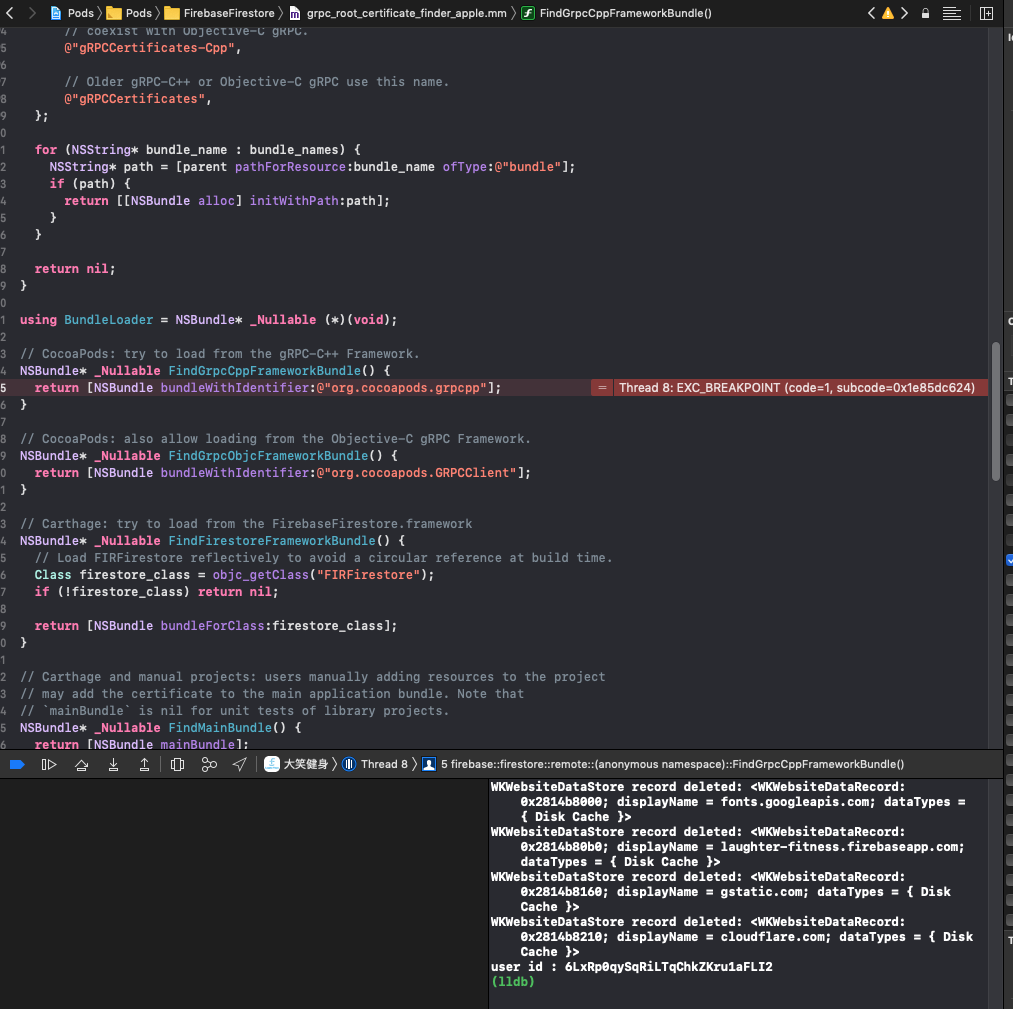Step over the current line
Screen dimensions: 1013x1009
(x=81, y=765)
